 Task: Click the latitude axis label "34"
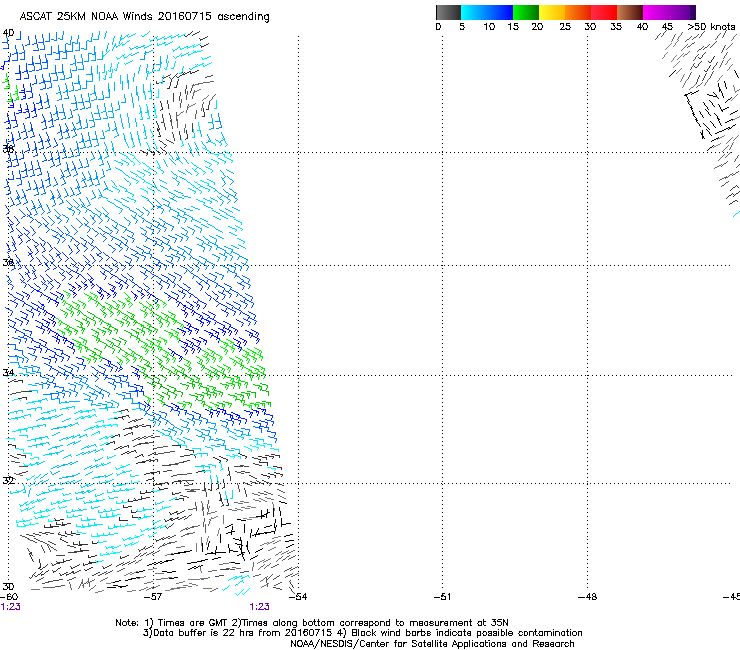coord(8,372)
